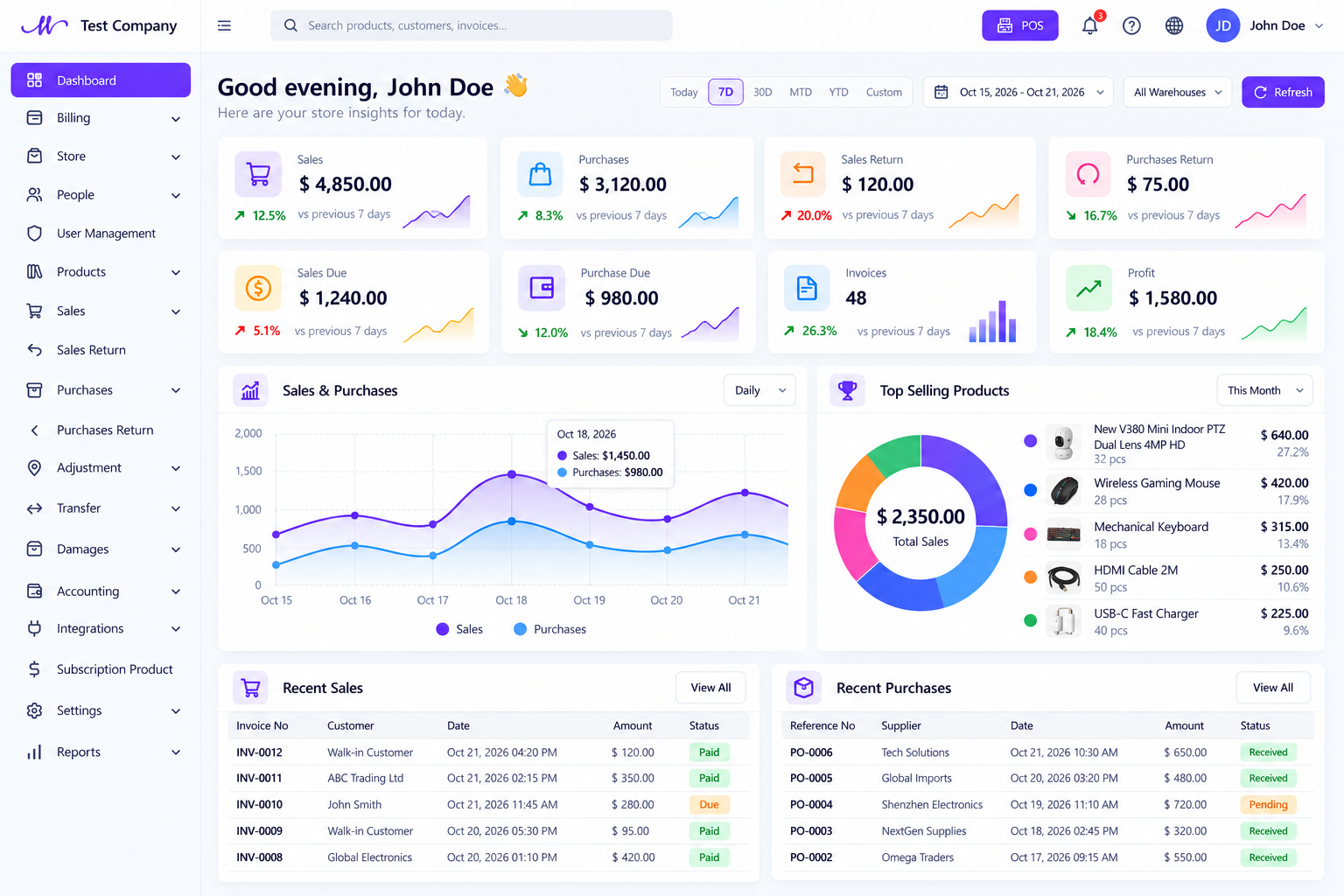
Task: Select the 30D time range tab
Action: [x=763, y=92]
